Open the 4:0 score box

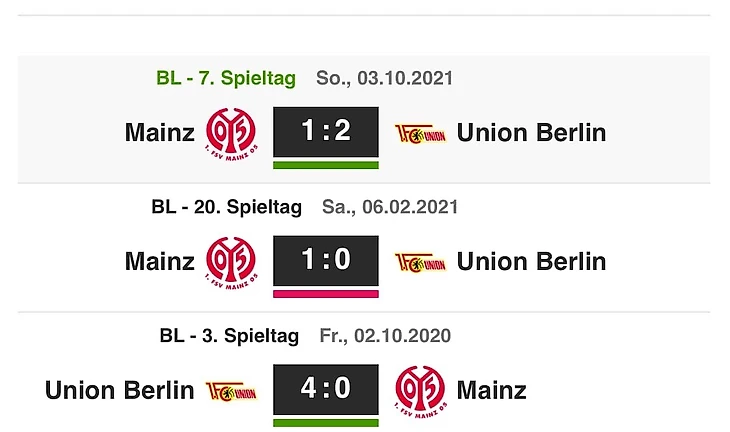pyautogui.click(x=326, y=388)
